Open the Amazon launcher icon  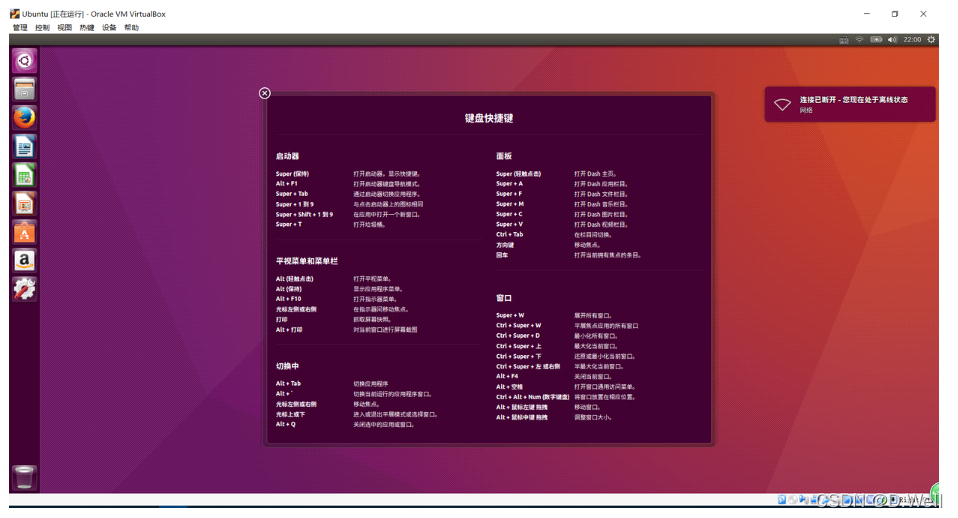click(24, 261)
